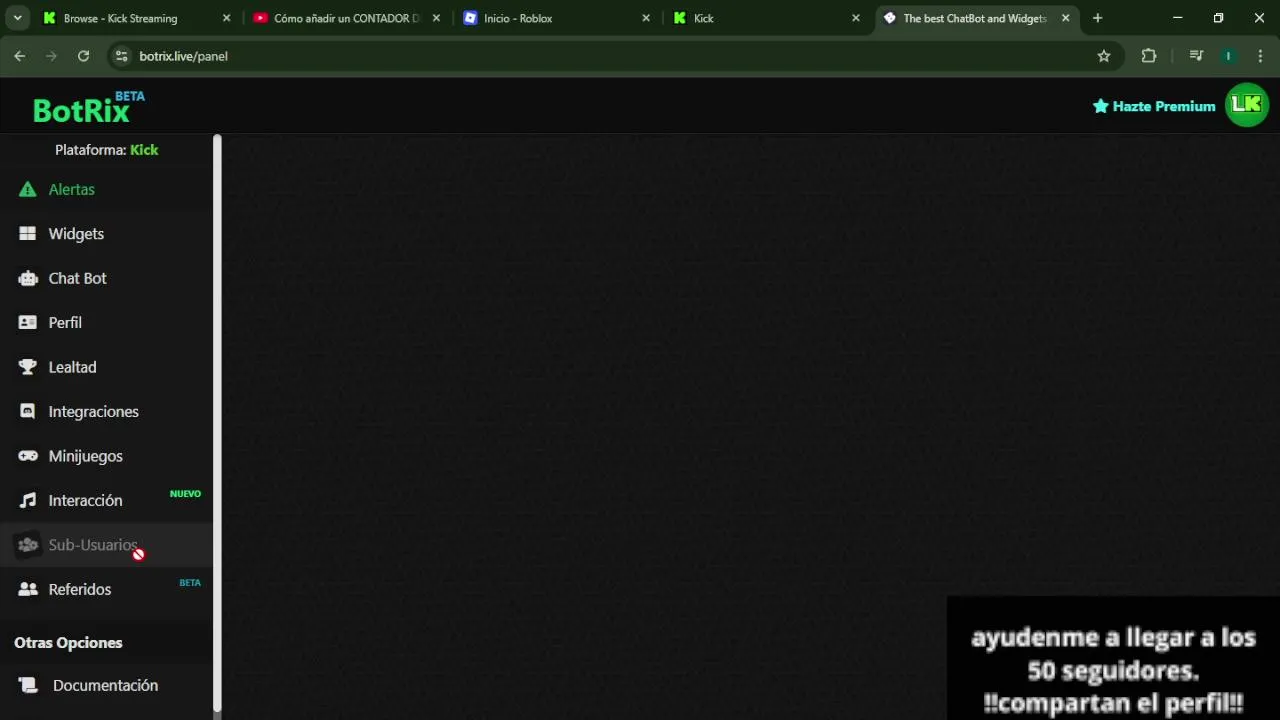Click the Minijuegos gamepad icon
1280x720 pixels.
pyautogui.click(x=28, y=456)
